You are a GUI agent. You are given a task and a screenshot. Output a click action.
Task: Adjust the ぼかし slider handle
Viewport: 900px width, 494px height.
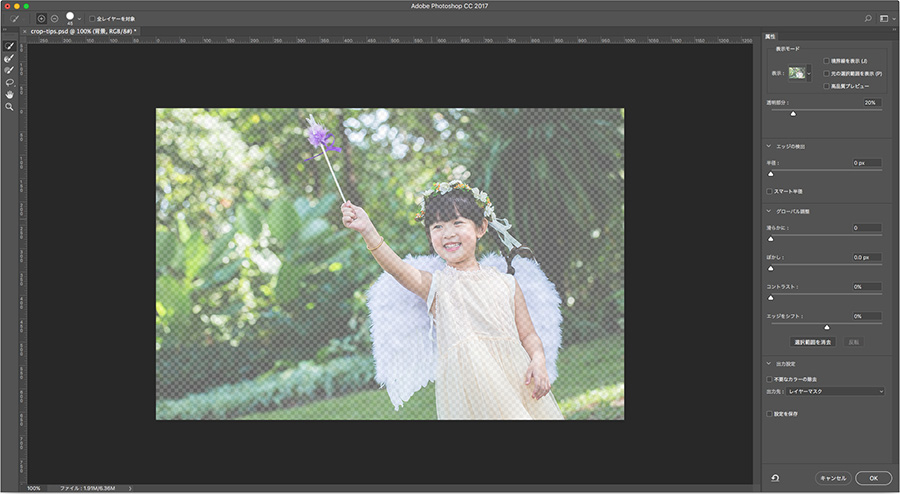(771, 268)
